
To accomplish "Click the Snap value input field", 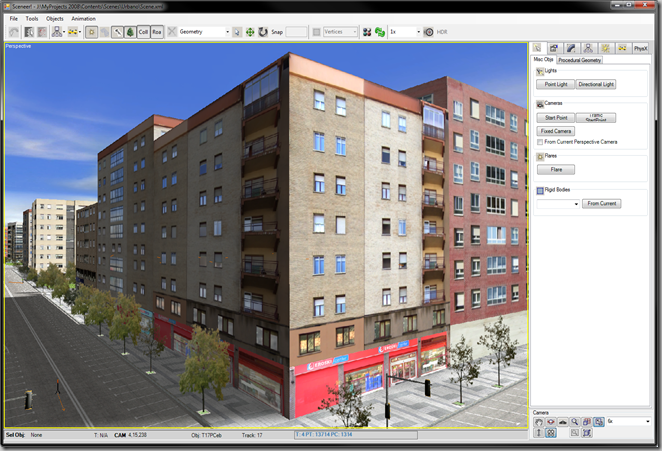I will 296,32.
